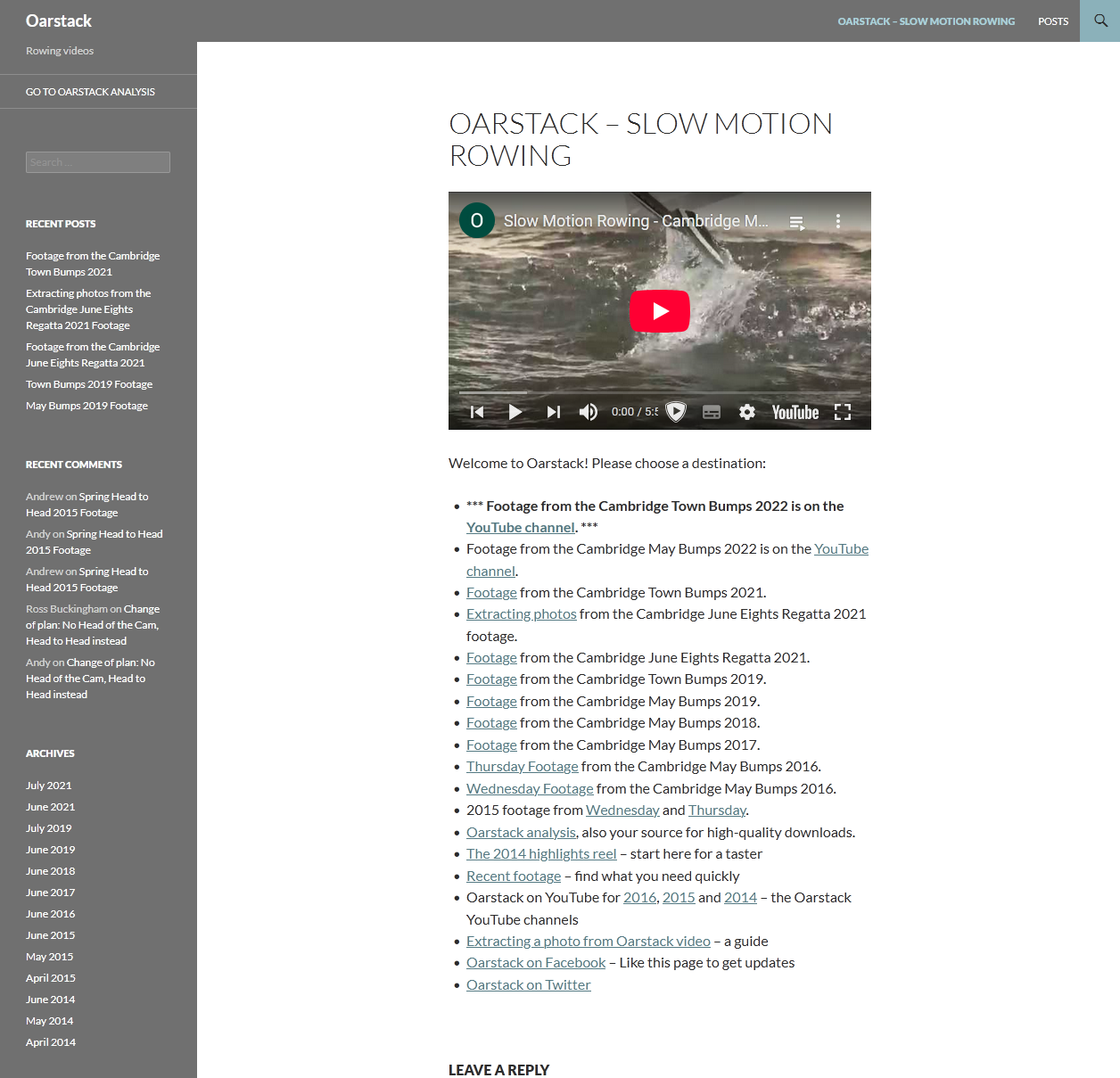Click the small play button in video controls

tap(515, 412)
